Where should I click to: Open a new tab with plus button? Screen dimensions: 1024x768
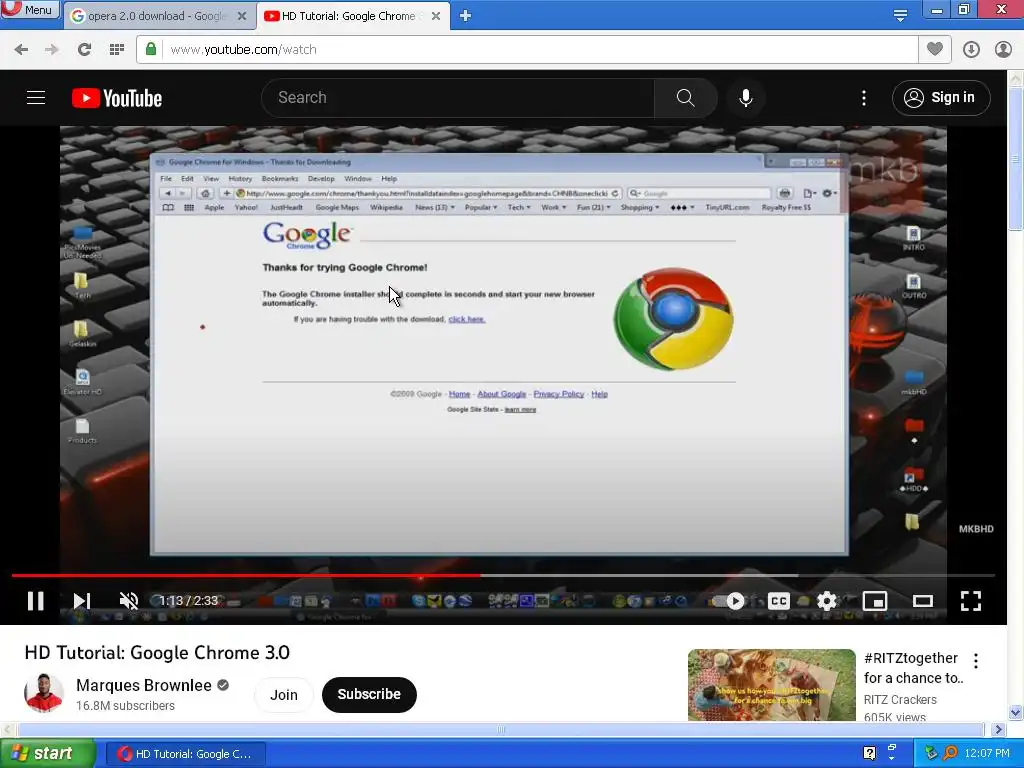465,16
